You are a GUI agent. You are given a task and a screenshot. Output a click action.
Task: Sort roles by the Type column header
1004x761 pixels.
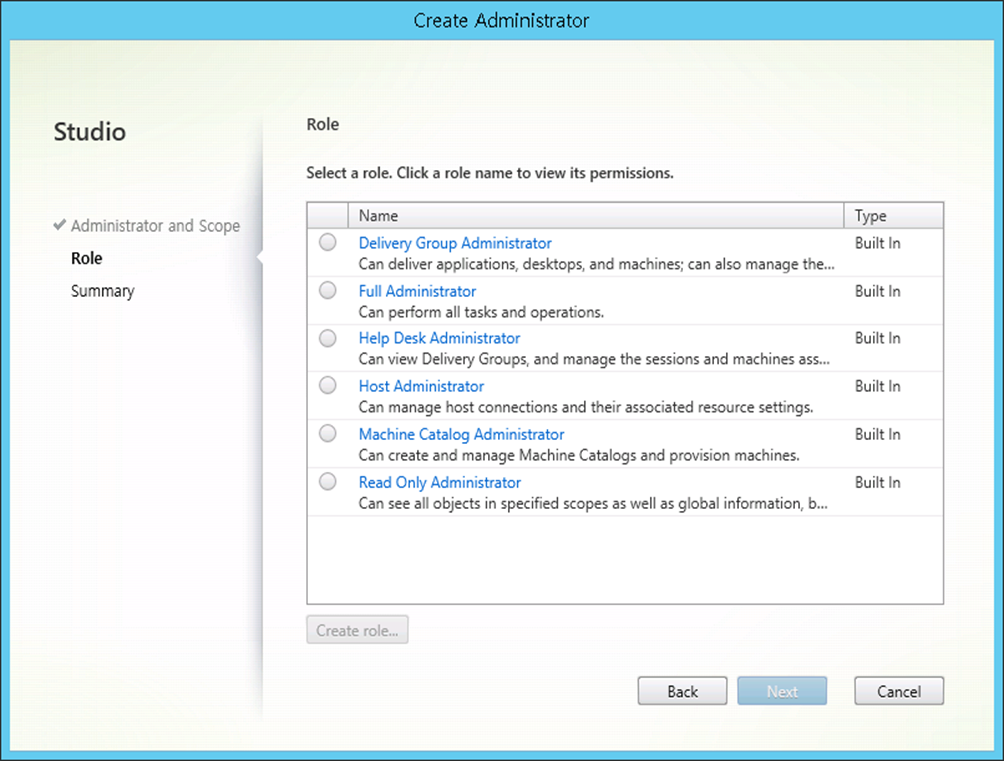pos(893,216)
